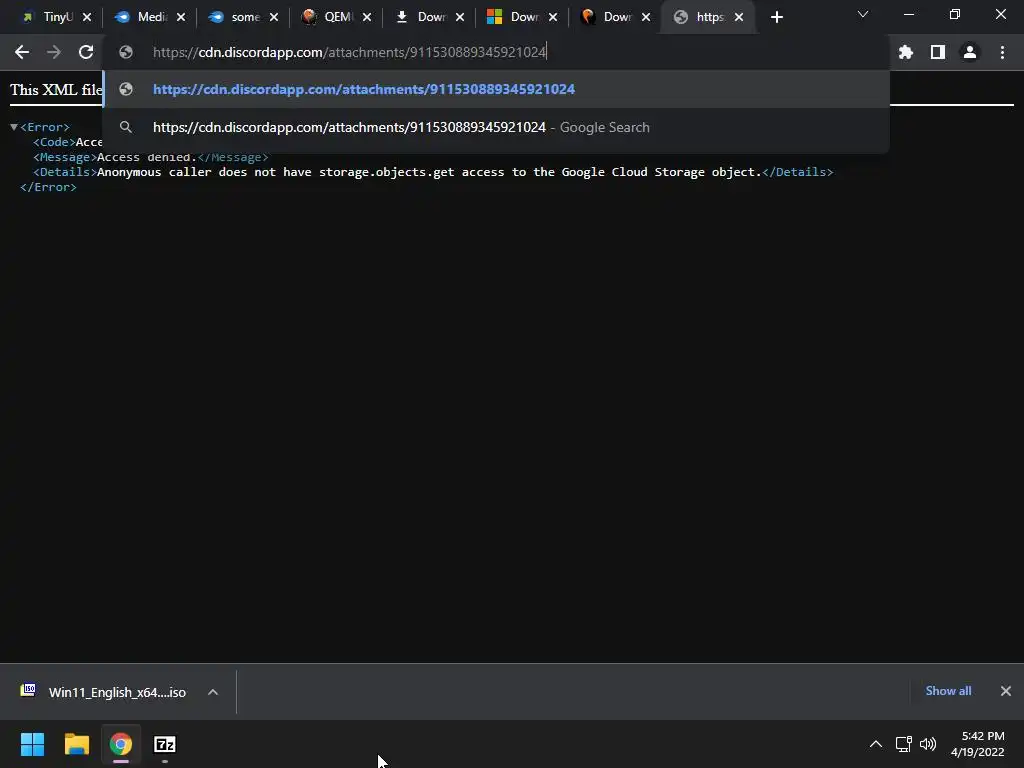1024x768 pixels.
Task: Click in the address bar URL field
Action: click(x=496, y=52)
